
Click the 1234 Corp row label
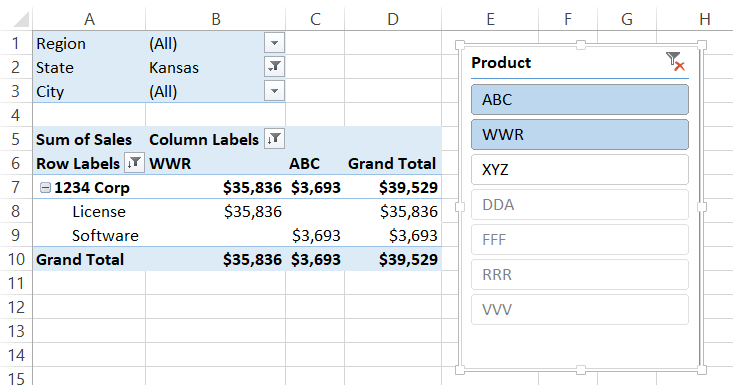coord(92,188)
